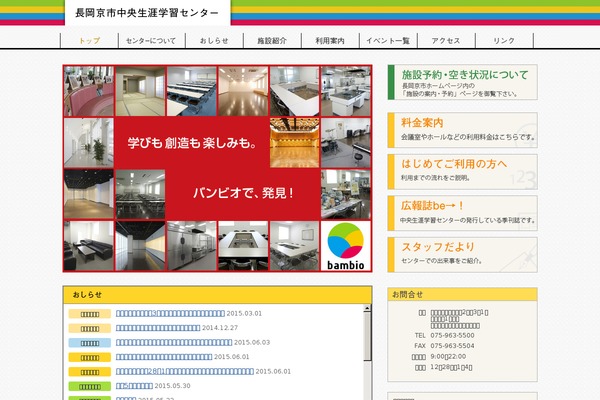
Task: Open イベント一覧 in the navigation bar
Action: pos(388,41)
